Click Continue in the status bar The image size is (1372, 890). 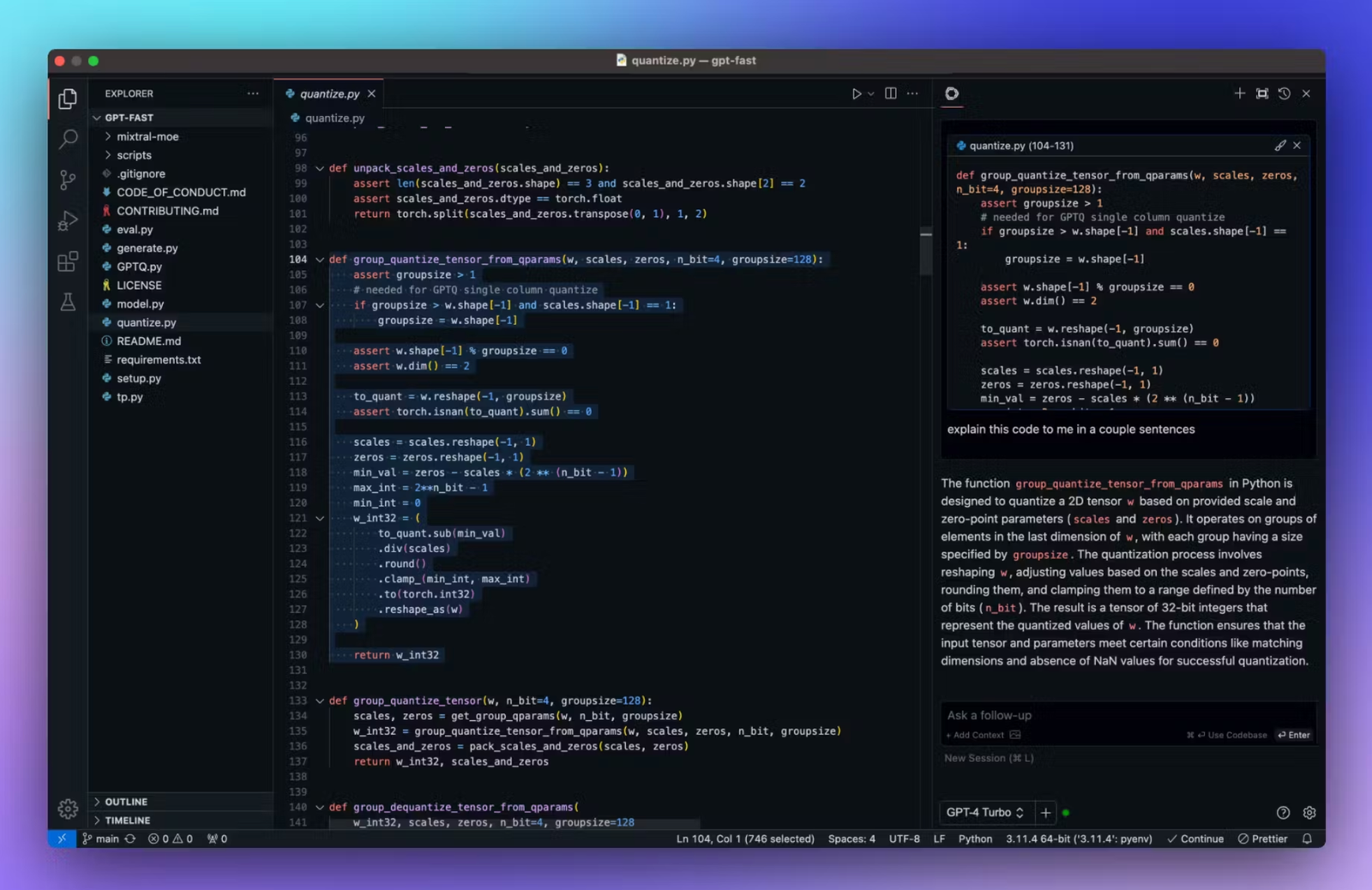pos(1196,839)
